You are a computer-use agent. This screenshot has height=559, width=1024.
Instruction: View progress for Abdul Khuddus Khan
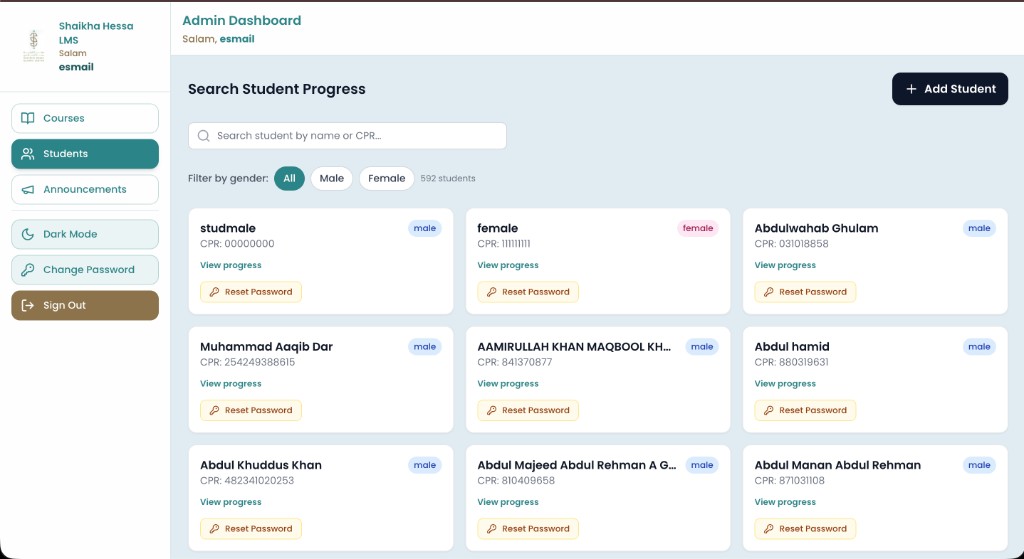point(231,502)
